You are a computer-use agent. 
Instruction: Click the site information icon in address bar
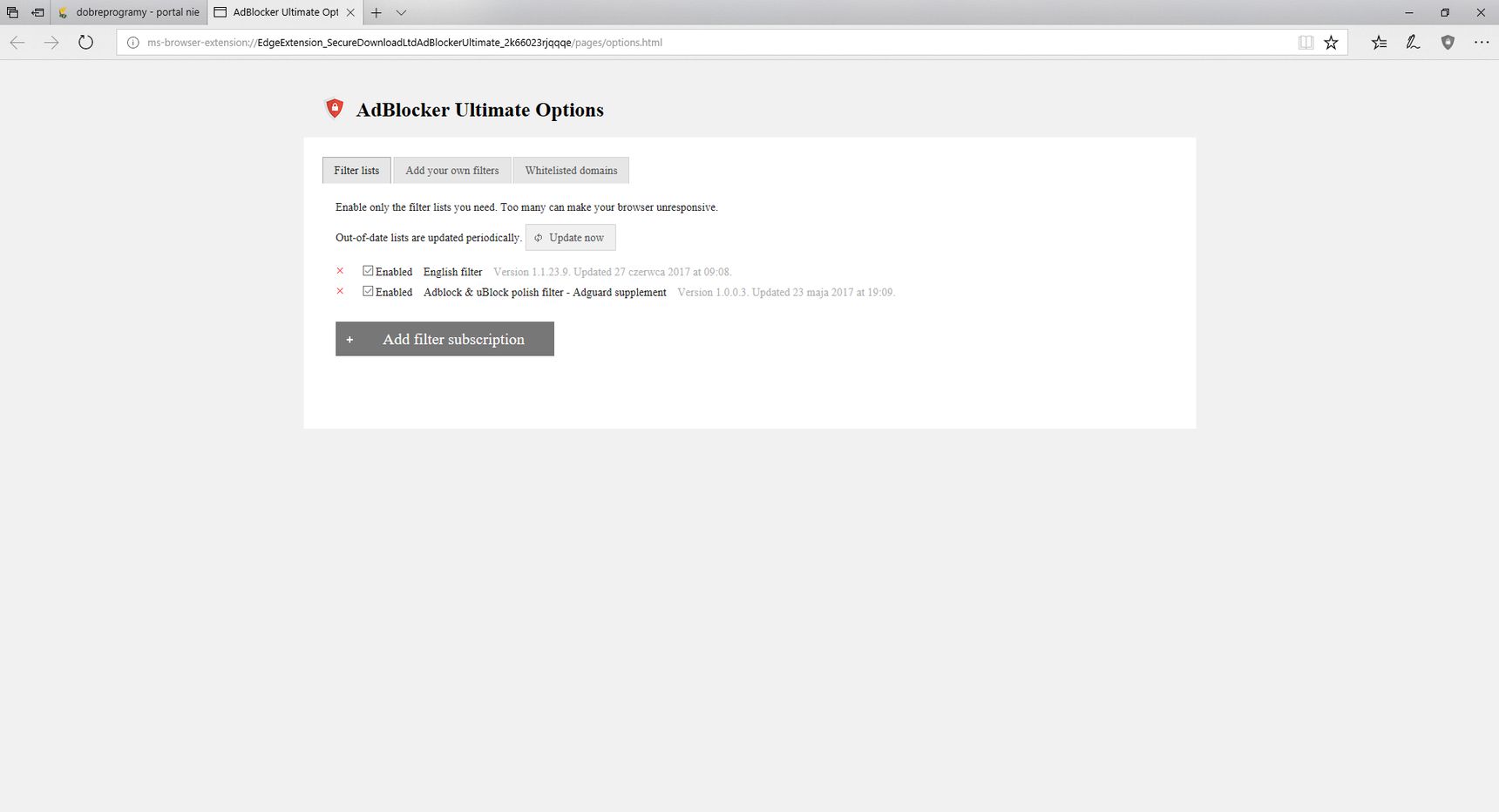132,42
